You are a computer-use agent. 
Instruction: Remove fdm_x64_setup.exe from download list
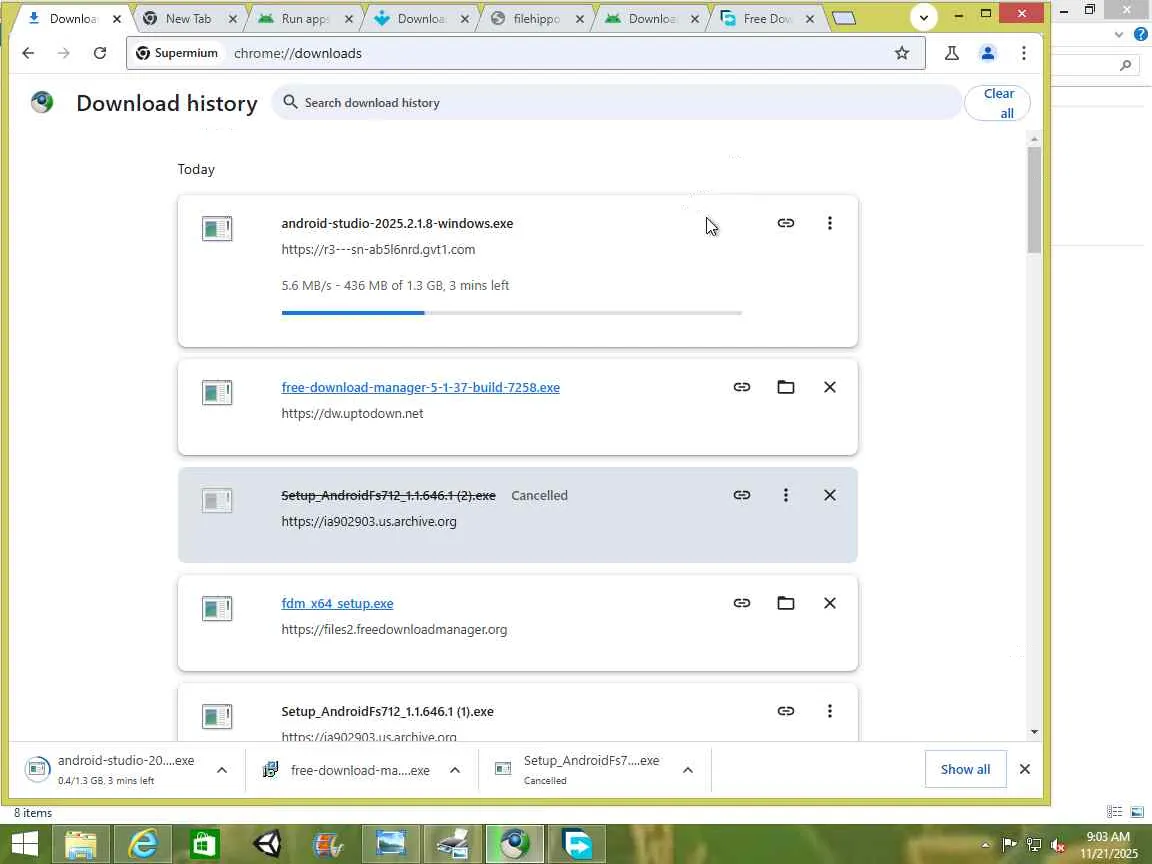tap(829, 602)
